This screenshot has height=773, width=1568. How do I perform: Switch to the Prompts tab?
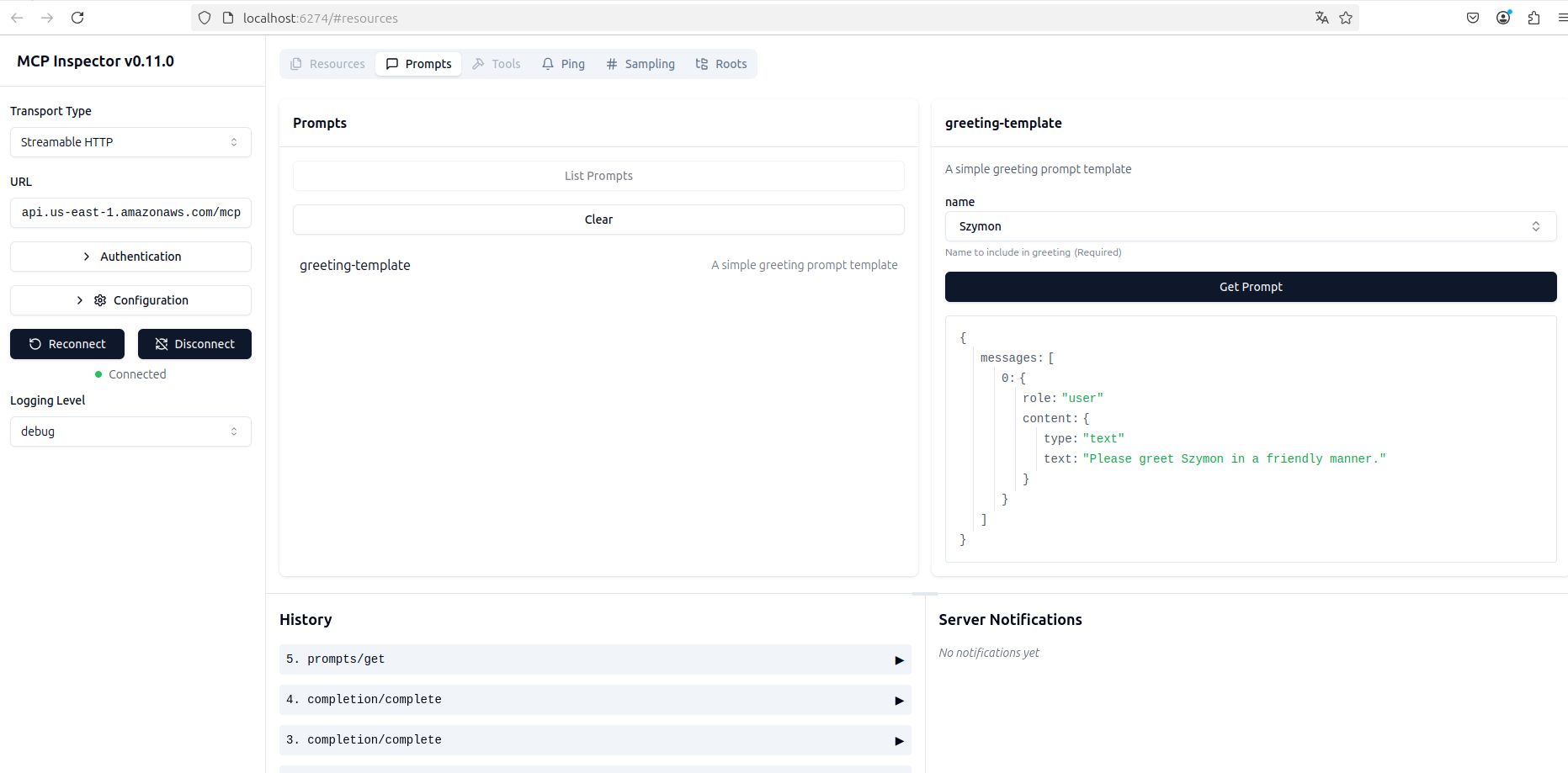coord(418,64)
